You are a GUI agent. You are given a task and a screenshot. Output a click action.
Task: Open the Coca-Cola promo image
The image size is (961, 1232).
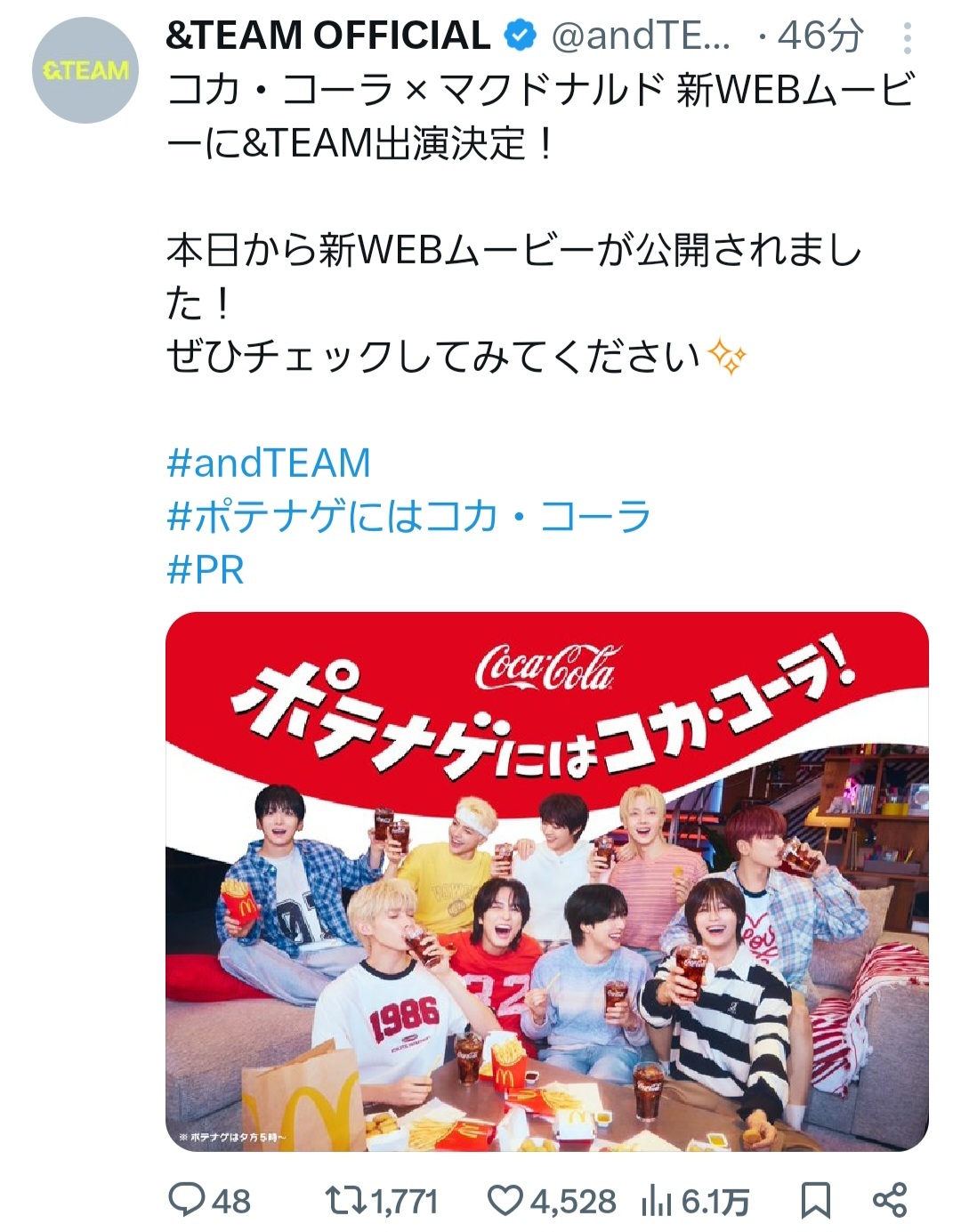tap(547, 882)
